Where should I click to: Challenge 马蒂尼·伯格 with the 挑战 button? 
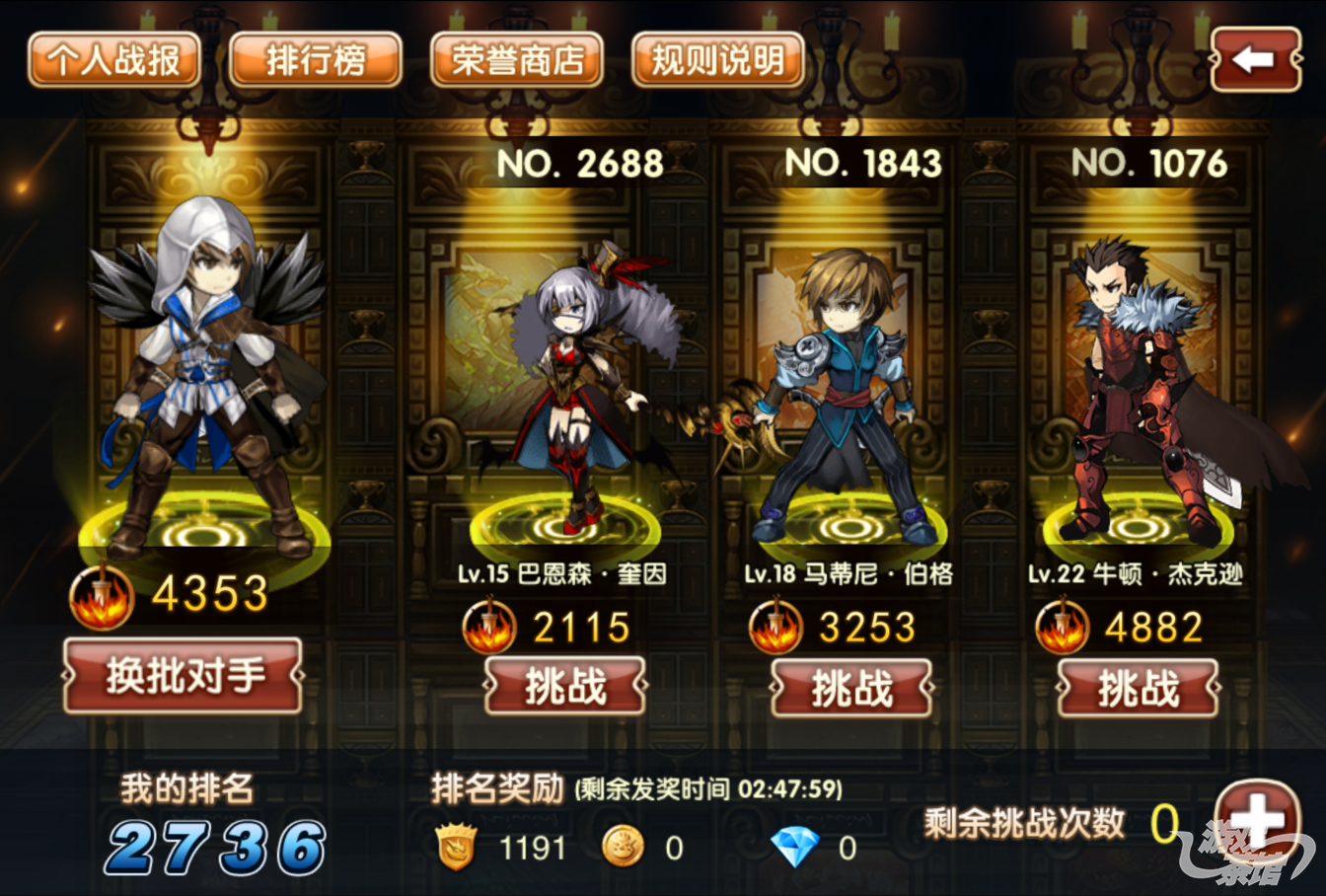851,688
